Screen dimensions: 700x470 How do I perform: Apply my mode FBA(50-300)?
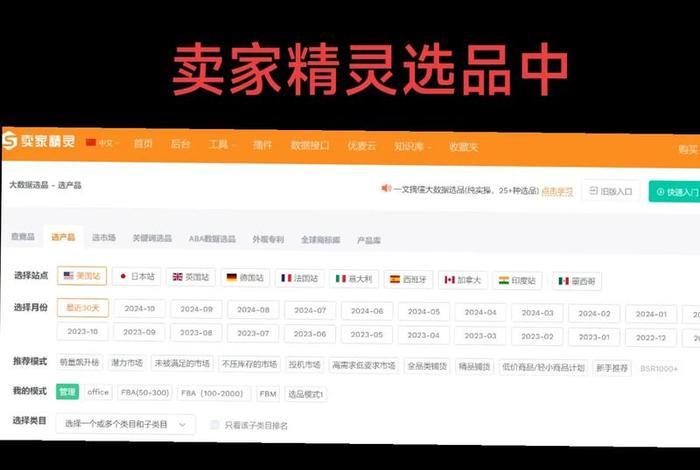pyautogui.click(x=145, y=393)
